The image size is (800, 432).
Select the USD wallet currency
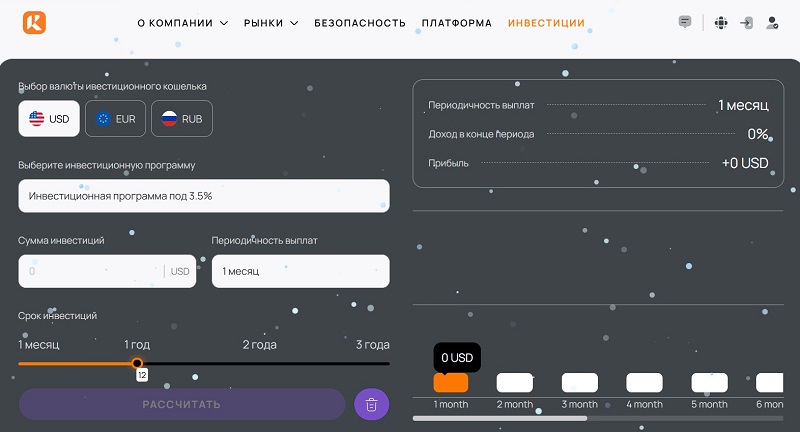point(49,119)
